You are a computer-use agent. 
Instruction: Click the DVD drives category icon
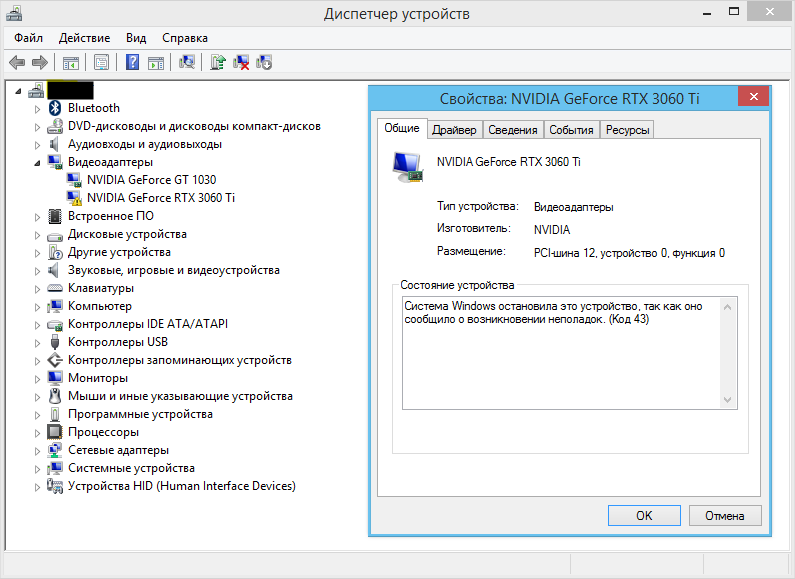[55, 126]
